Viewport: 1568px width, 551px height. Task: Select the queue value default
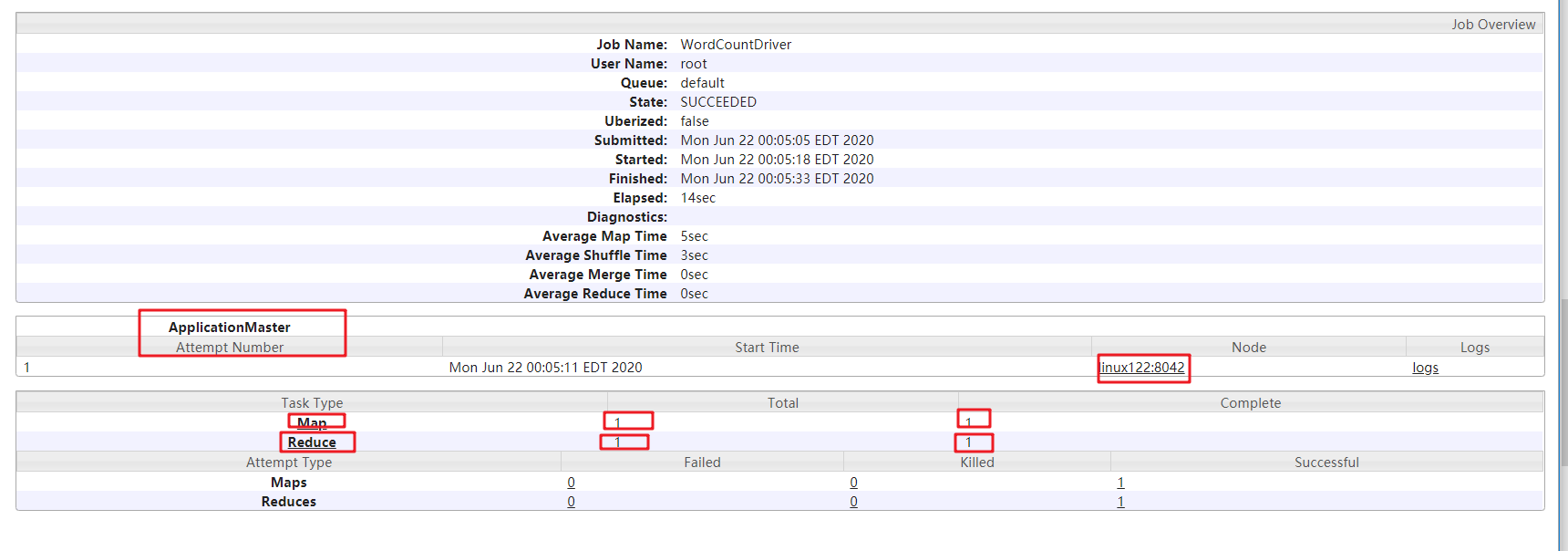[x=702, y=83]
